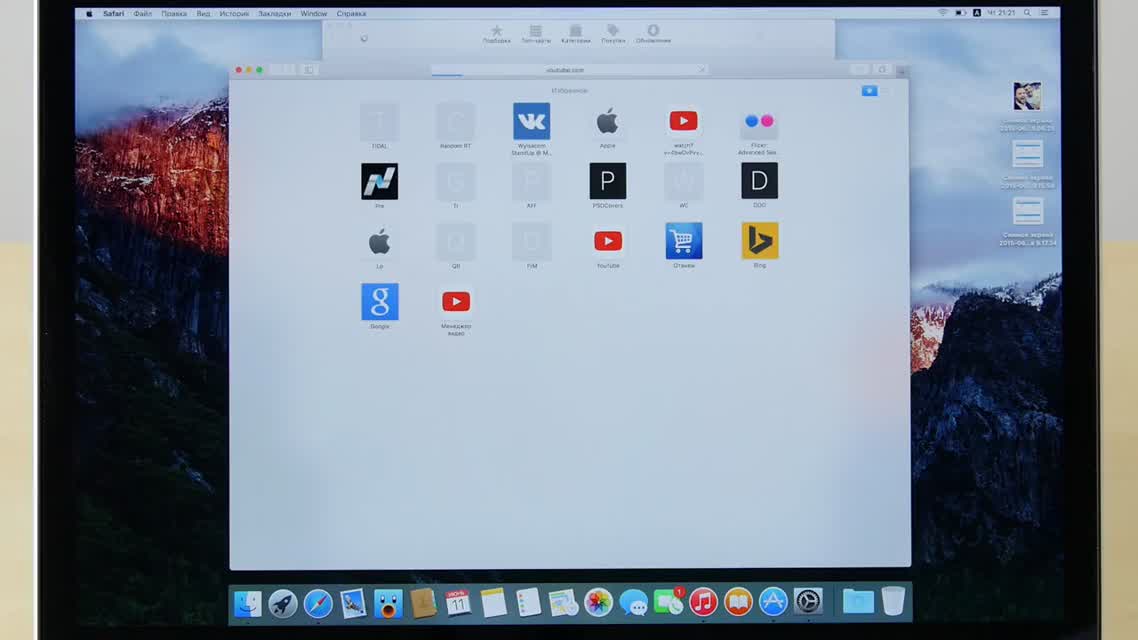Open FaceTime with notification badge in Dock
This screenshot has width=1138, height=640.
[668, 602]
